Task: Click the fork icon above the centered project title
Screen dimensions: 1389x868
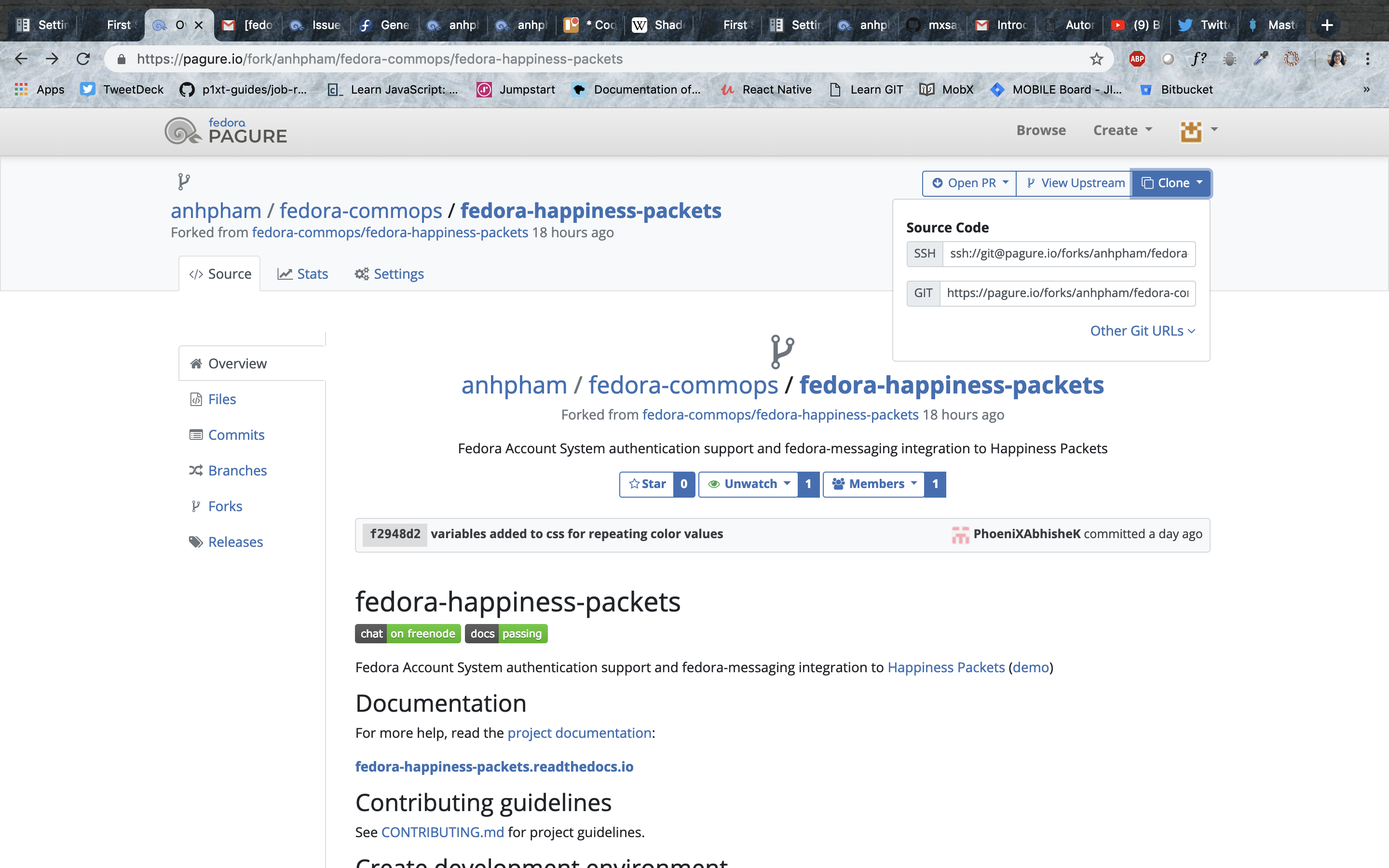Action: coord(782,352)
